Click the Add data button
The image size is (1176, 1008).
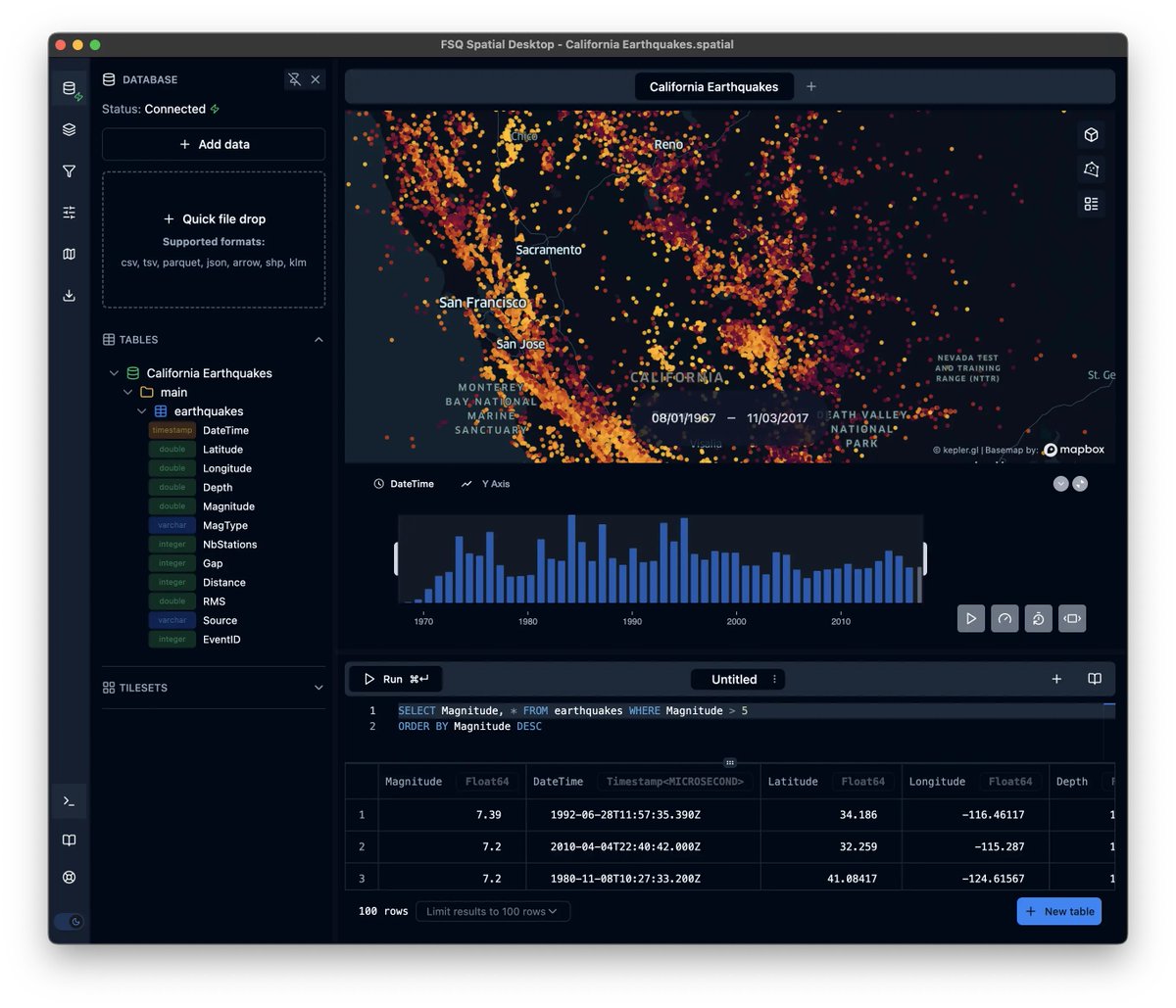[214, 144]
